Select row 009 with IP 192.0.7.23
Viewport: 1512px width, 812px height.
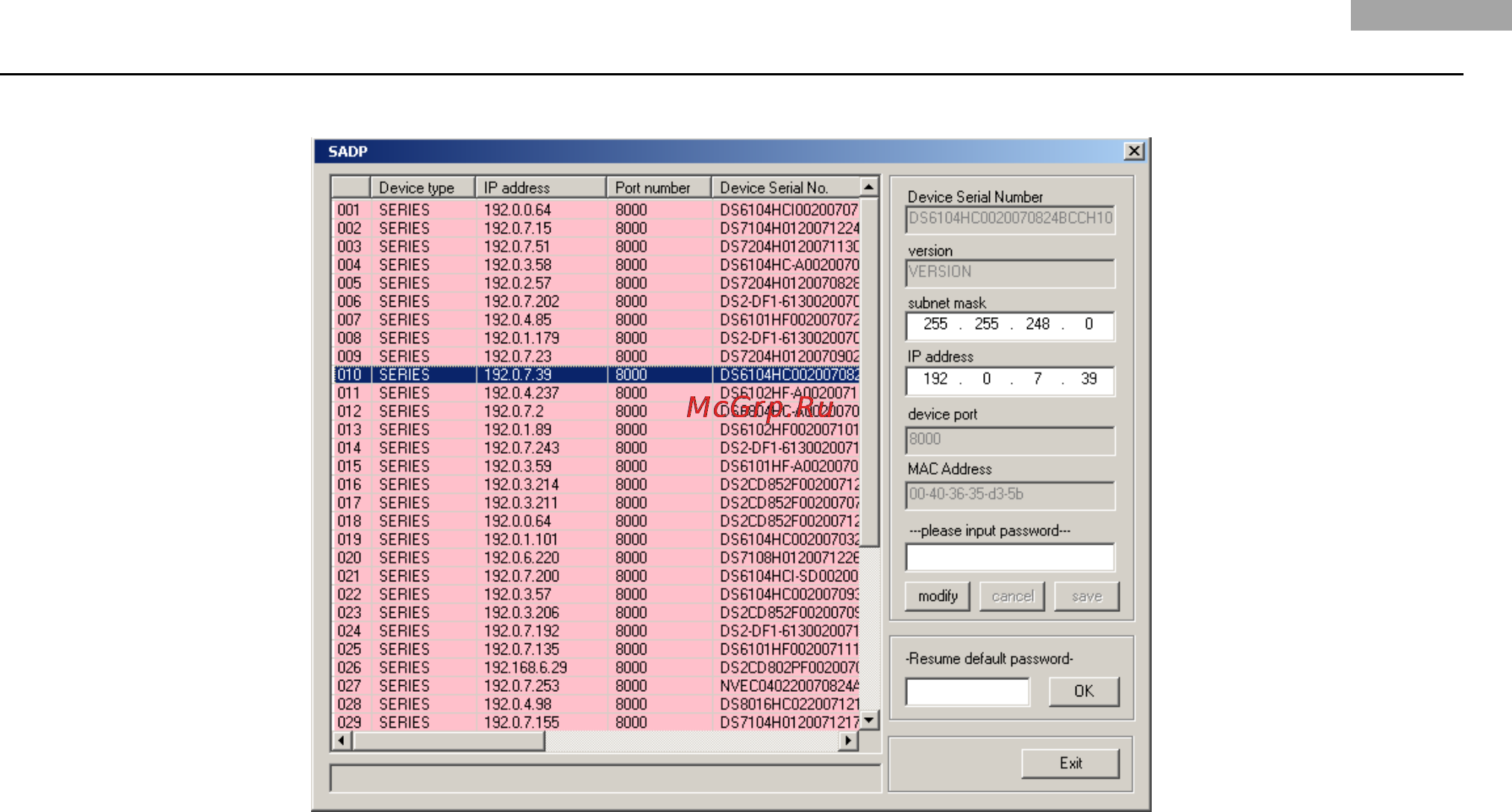coord(596,356)
